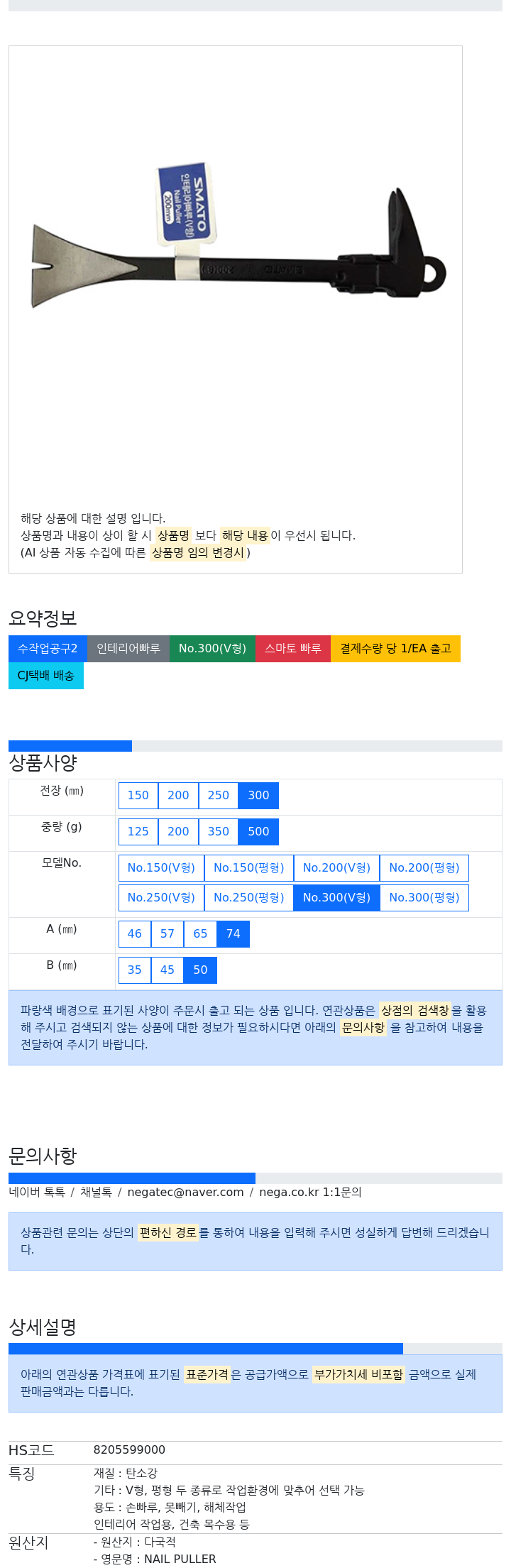Click the red 스마토 빠루 tag

(x=293, y=648)
